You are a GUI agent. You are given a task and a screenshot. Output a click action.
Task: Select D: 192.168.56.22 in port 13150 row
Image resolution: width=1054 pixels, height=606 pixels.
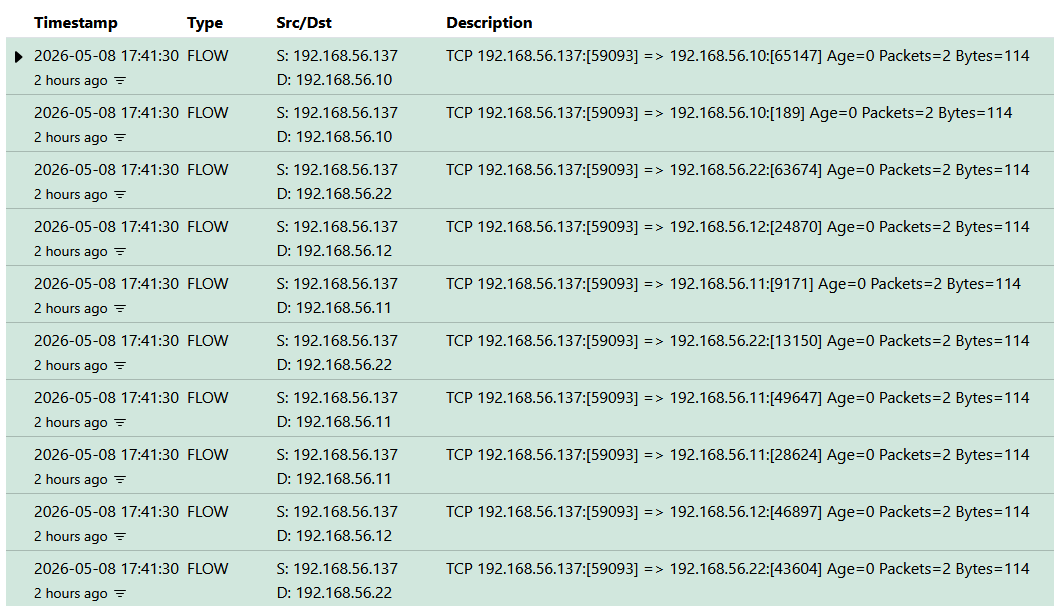point(334,365)
